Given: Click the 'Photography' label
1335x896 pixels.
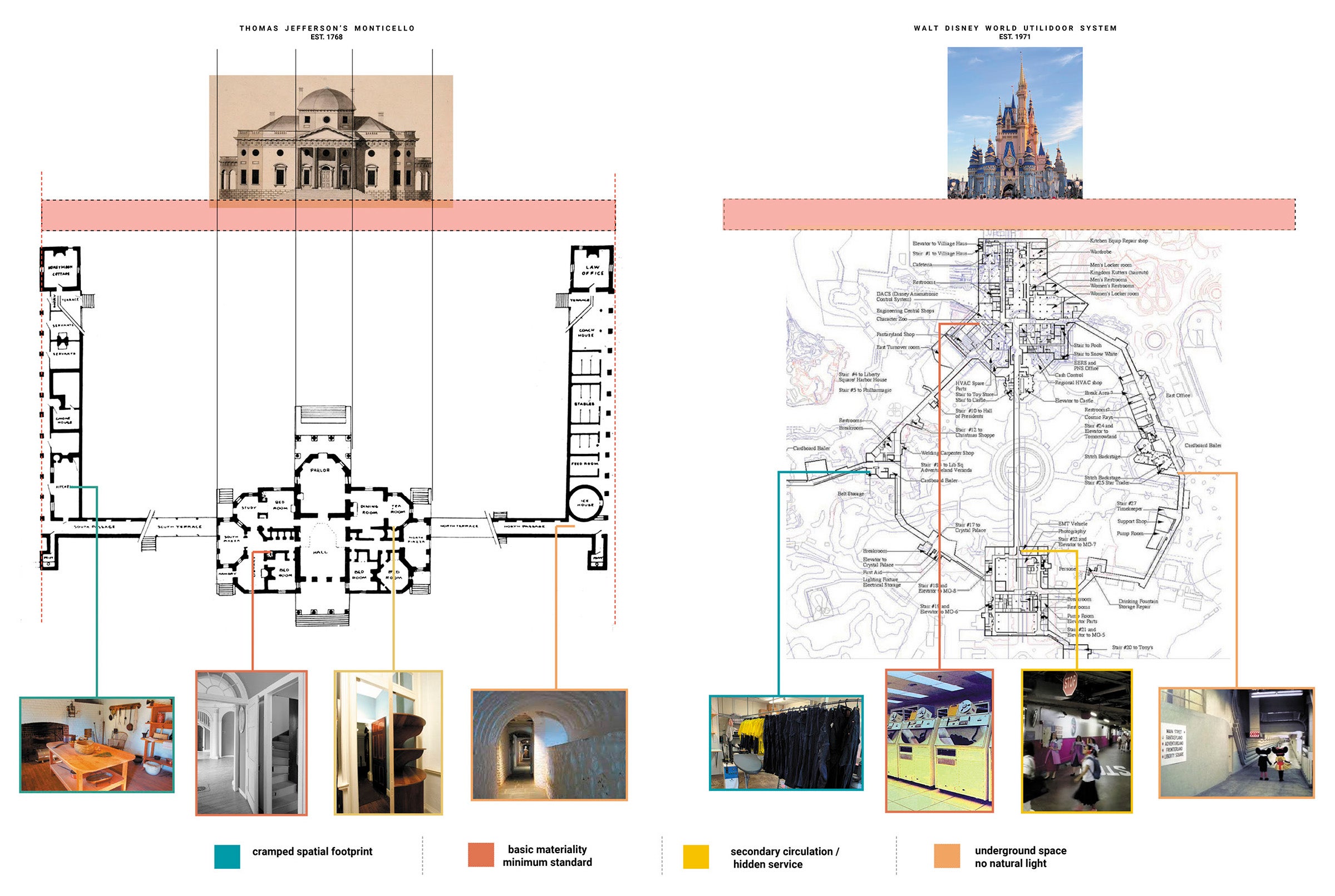Looking at the screenshot, I should [x=1071, y=532].
